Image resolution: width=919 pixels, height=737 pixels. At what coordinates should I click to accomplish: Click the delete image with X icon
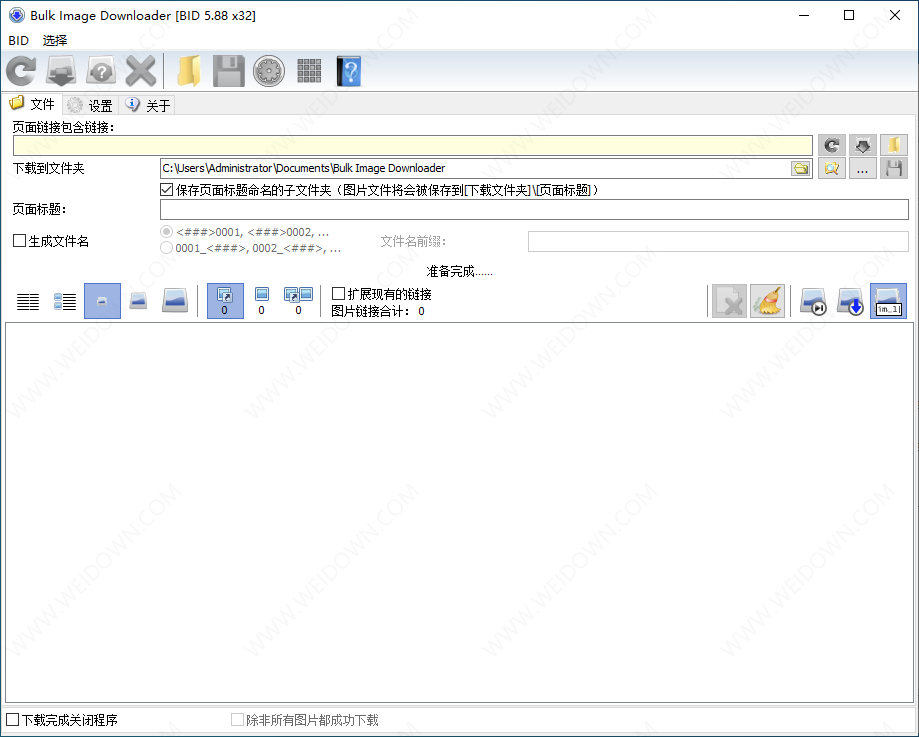click(x=729, y=301)
